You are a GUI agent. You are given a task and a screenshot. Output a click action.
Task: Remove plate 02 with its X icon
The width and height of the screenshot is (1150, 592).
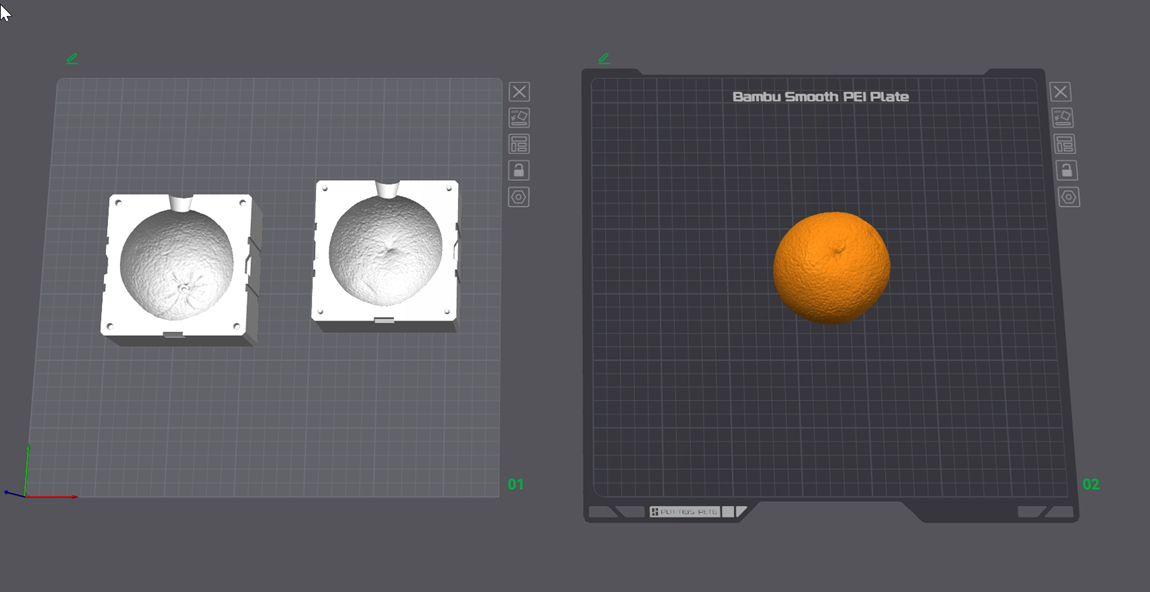[1061, 92]
